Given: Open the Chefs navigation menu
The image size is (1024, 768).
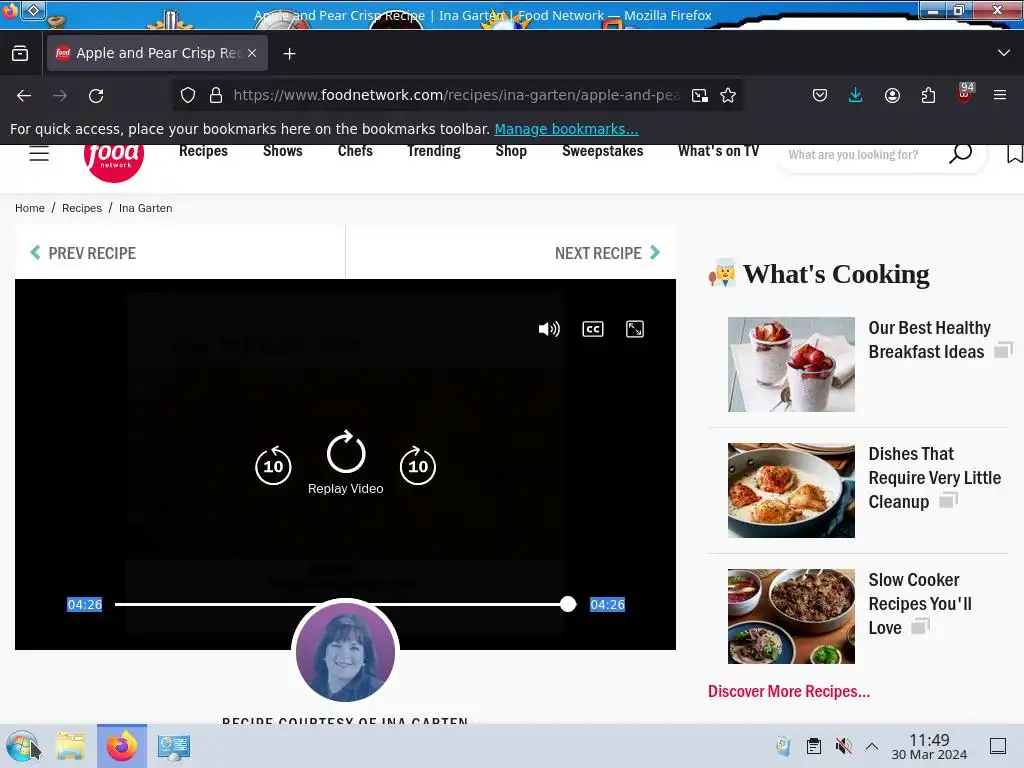Looking at the screenshot, I should coord(355,151).
